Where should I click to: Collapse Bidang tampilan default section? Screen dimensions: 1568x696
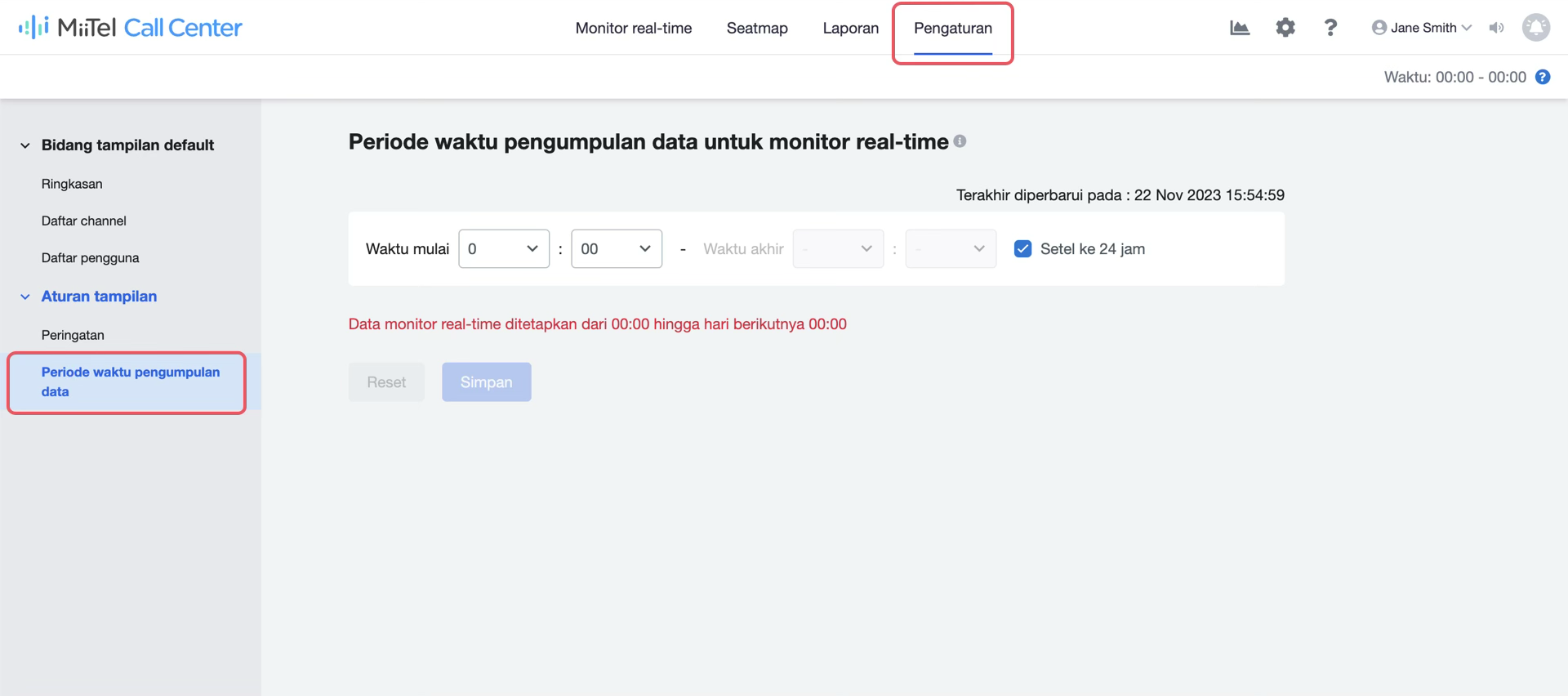(25, 145)
